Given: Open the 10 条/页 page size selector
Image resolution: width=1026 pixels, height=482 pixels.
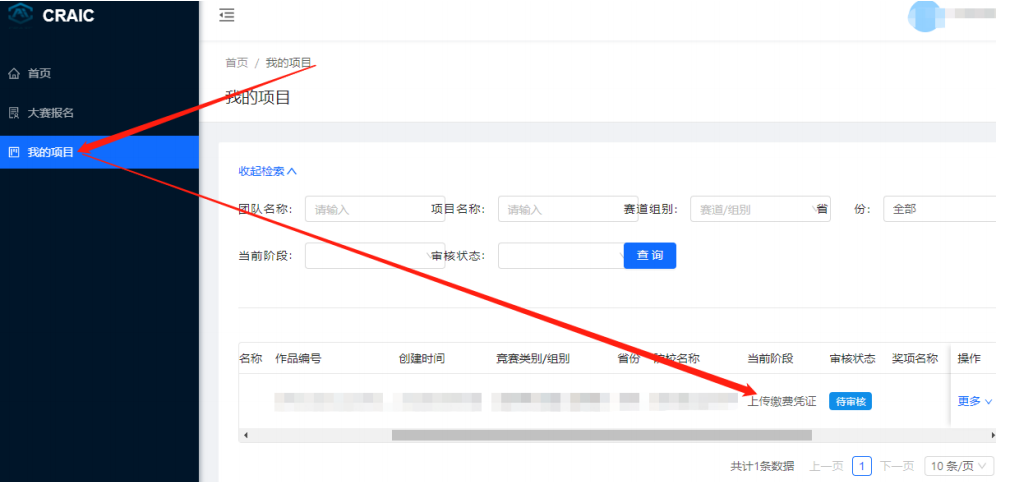Looking at the screenshot, I should click(958, 466).
